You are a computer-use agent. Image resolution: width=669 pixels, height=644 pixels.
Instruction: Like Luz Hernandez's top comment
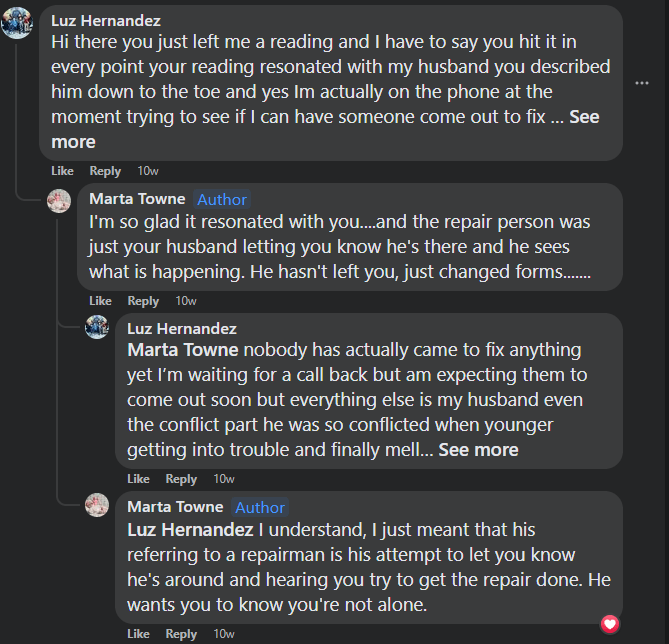pos(62,171)
